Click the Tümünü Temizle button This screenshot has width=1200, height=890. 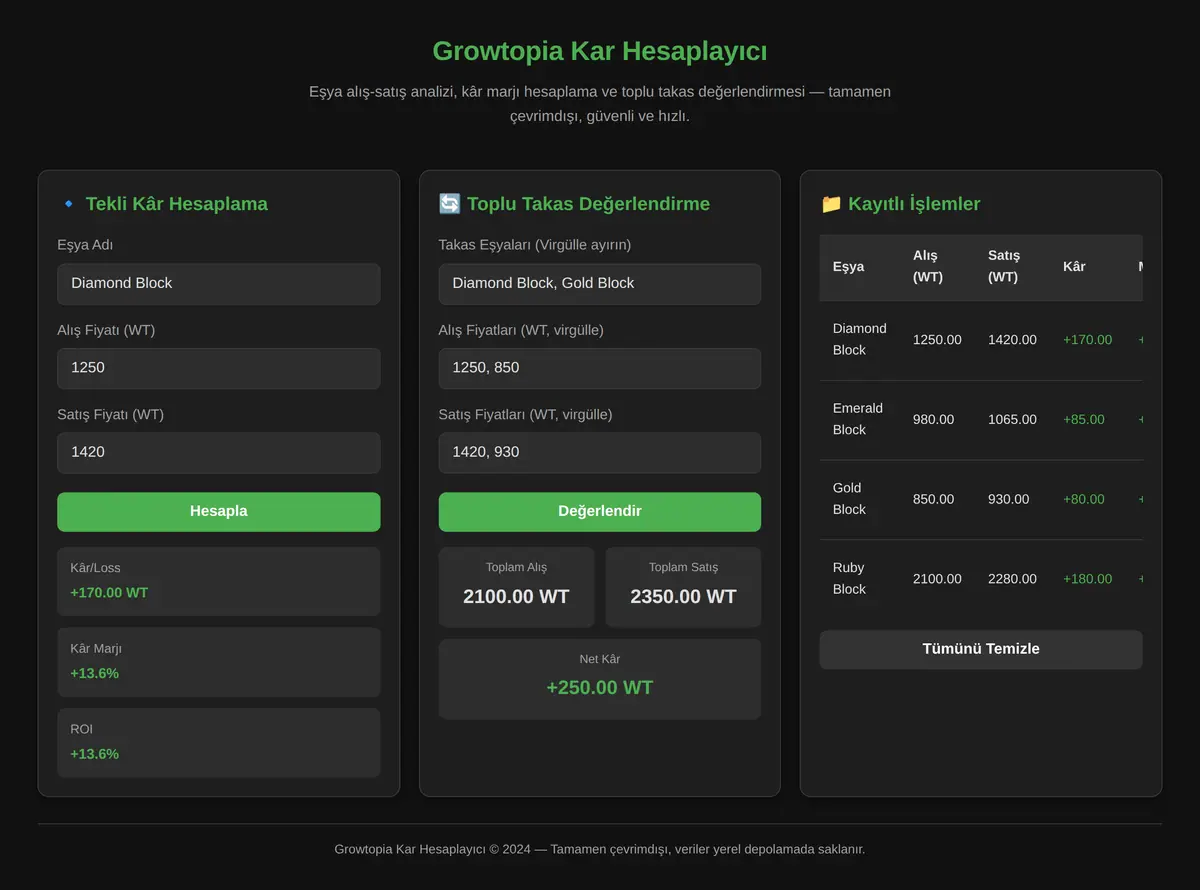pos(980,649)
